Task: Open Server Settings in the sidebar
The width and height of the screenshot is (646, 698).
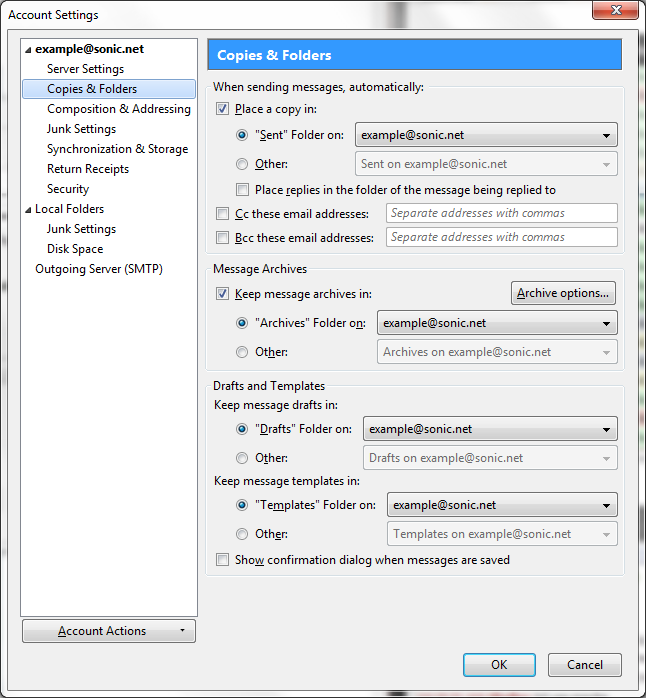Action: (85, 69)
